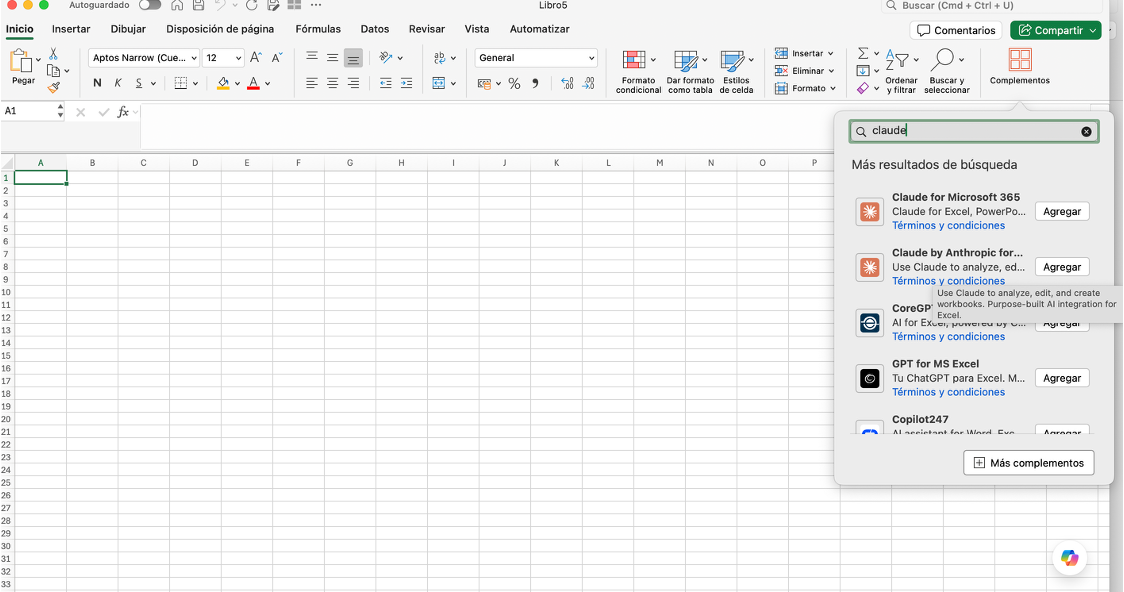Viewport: 1124px width, 592px height.
Task: Clear the claude add-in search field
Action: (x=1086, y=131)
